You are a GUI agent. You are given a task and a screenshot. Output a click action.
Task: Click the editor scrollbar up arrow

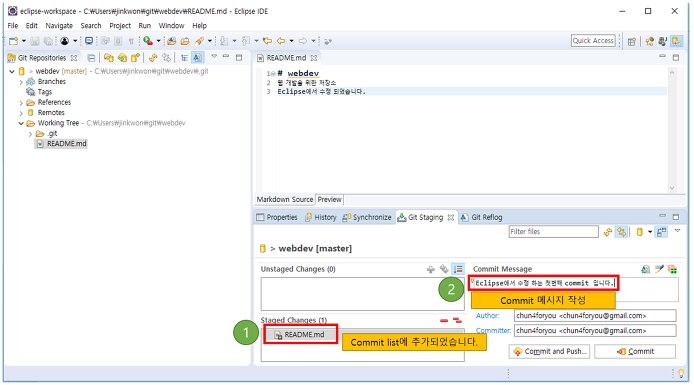(672, 73)
